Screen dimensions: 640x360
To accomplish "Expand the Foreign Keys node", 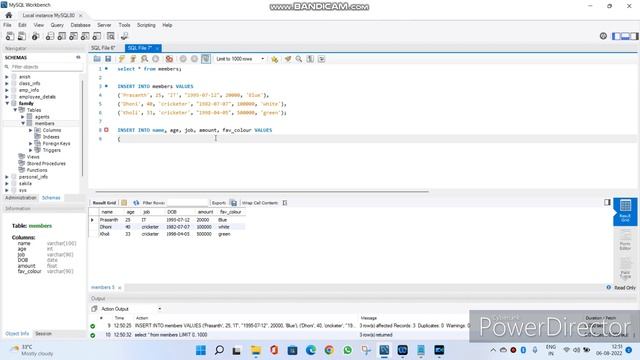I will [31, 144].
